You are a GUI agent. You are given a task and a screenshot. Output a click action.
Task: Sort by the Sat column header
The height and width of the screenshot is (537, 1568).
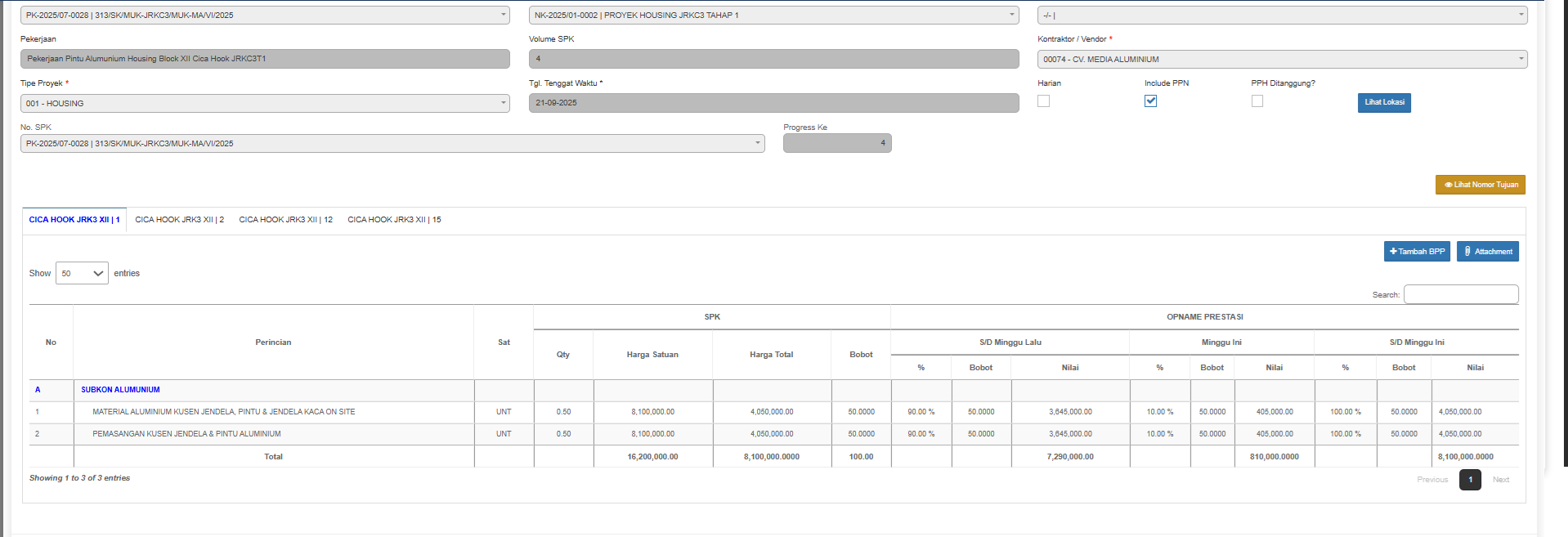[504, 342]
